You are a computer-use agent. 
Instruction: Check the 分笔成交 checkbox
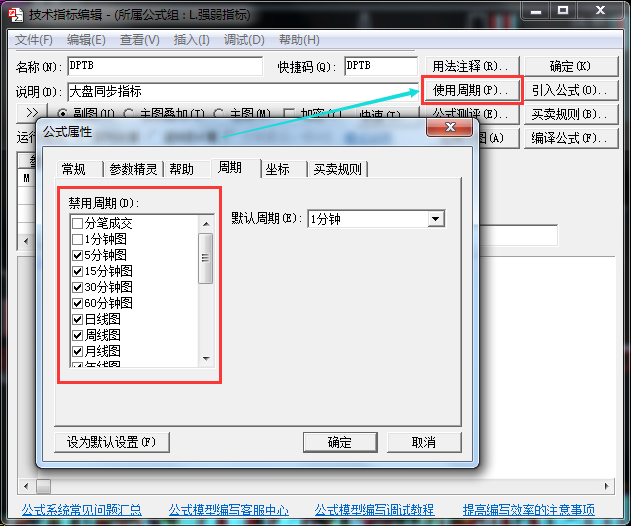coord(77,223)
